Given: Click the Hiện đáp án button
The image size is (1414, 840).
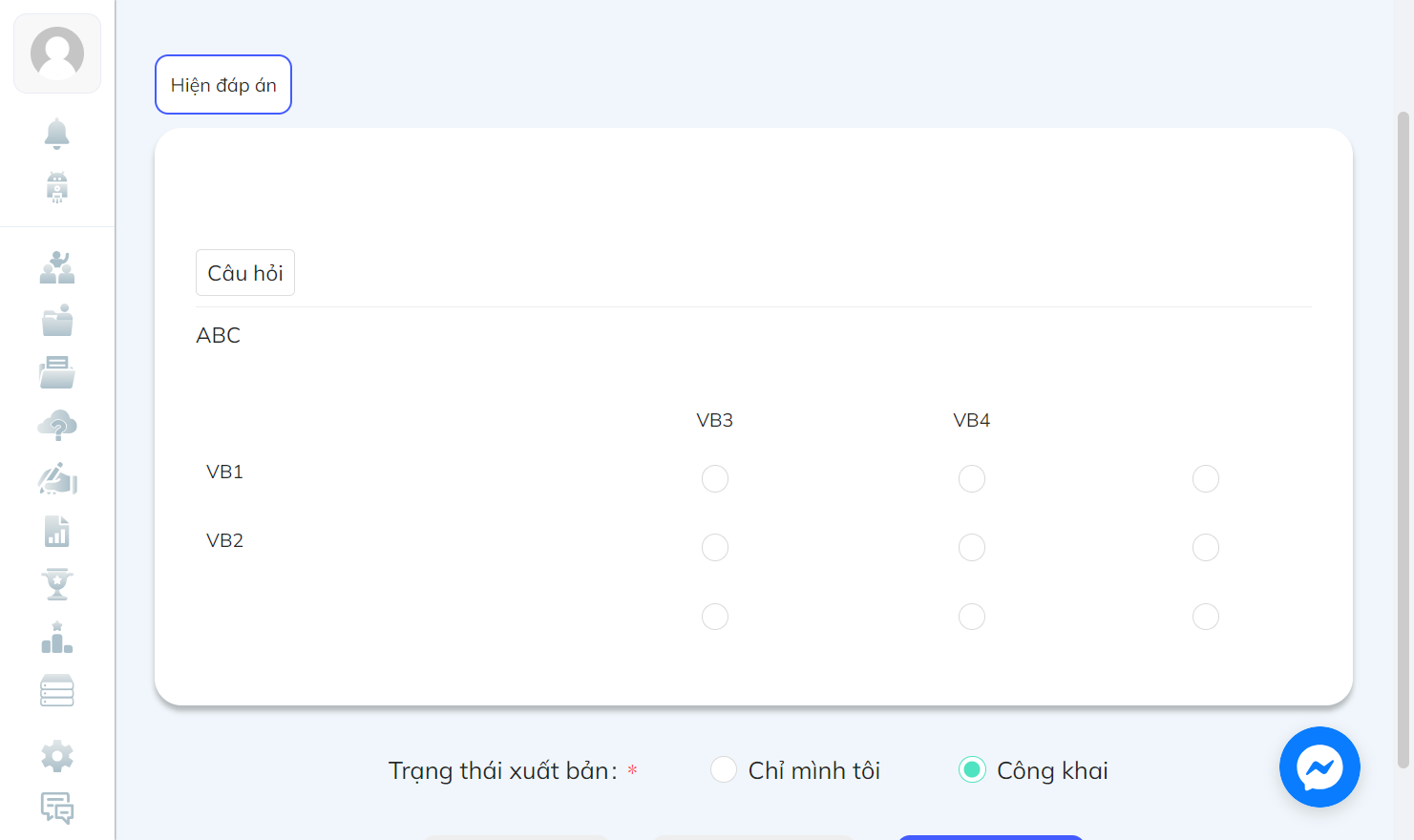Looking at the screenshot, I should pos(223,85).
